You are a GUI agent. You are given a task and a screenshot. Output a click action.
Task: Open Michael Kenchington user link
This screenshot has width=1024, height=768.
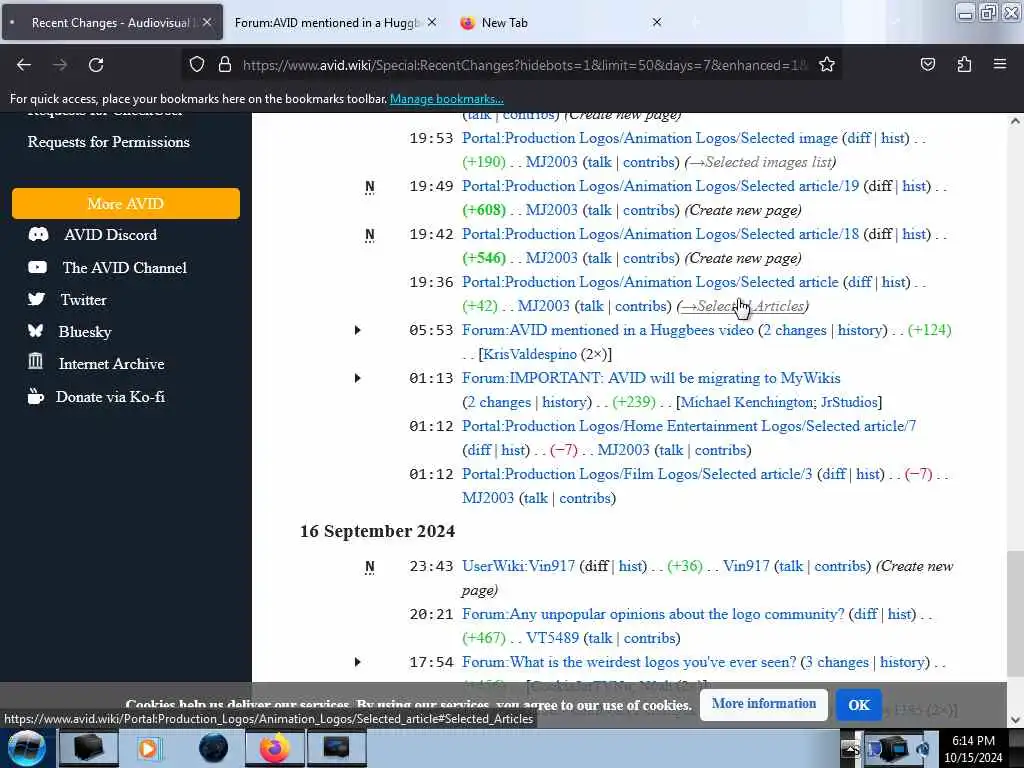click(748, 402)
